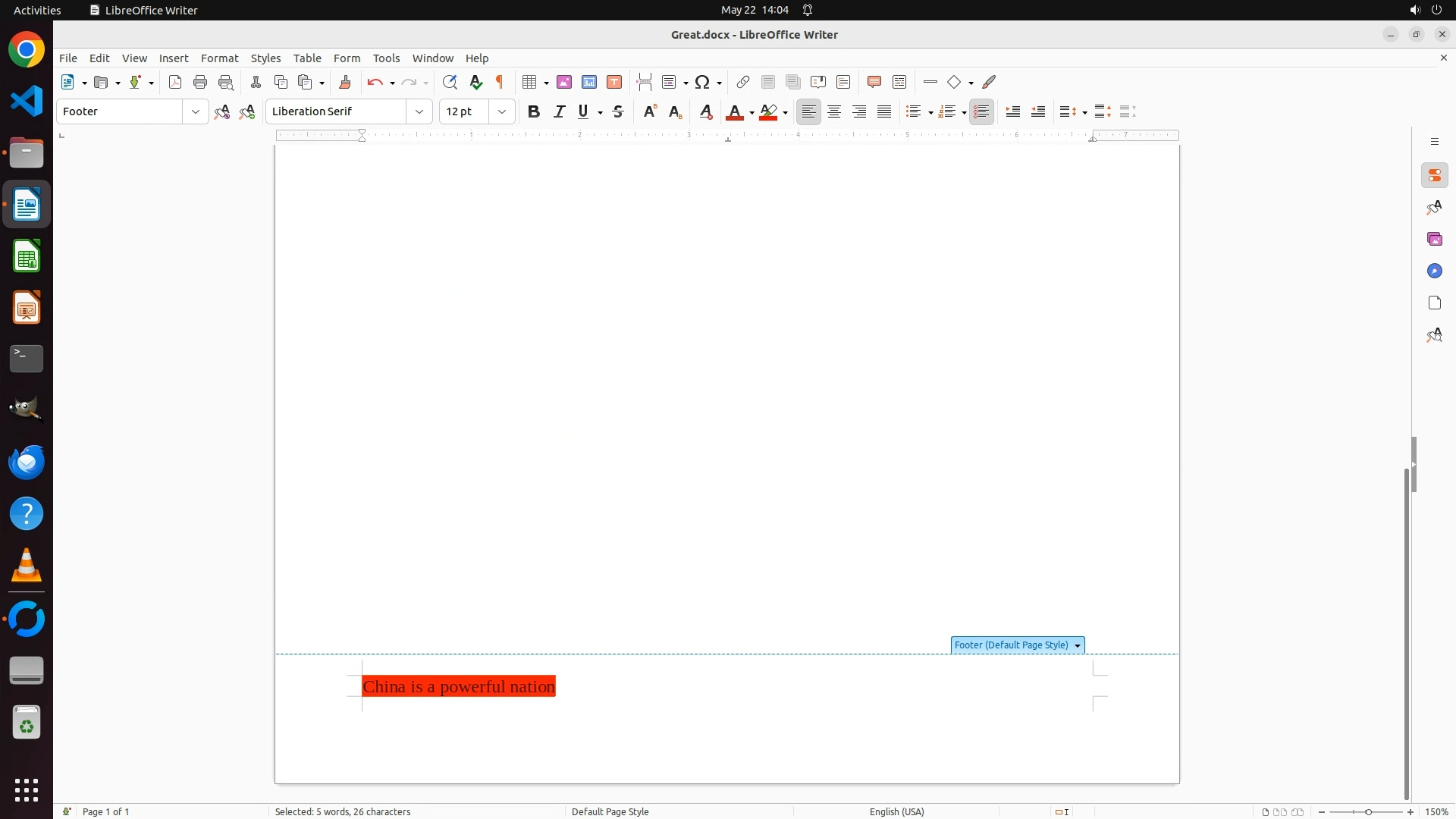Toggle Italic formatting
This screenshot has width=1456, height=819.
[x=560, y=112]
